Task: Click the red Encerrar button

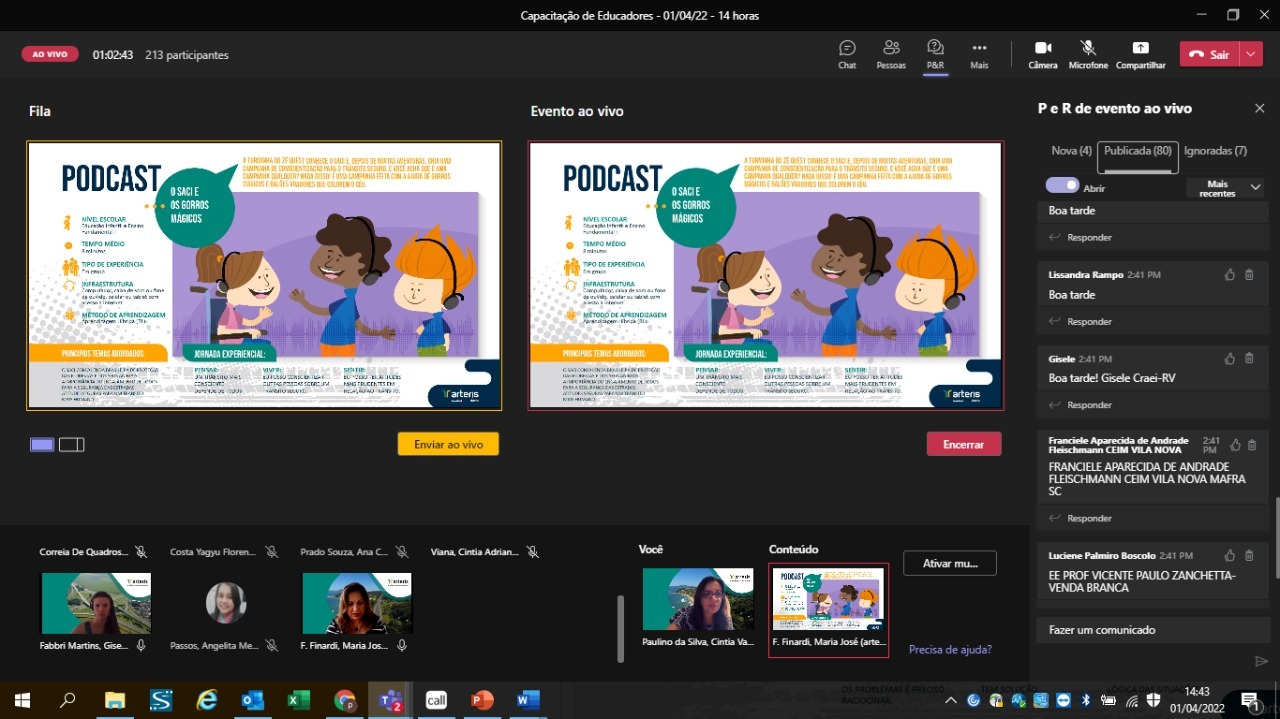Action: tap(963, 444)
